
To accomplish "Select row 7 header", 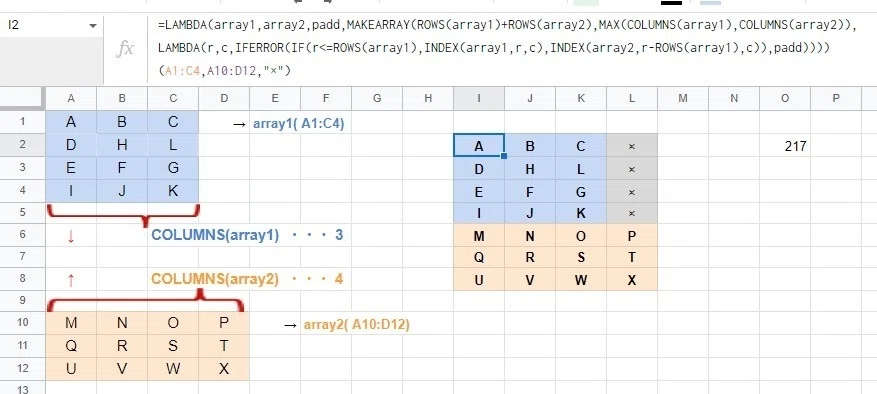I will pos(22,257).
